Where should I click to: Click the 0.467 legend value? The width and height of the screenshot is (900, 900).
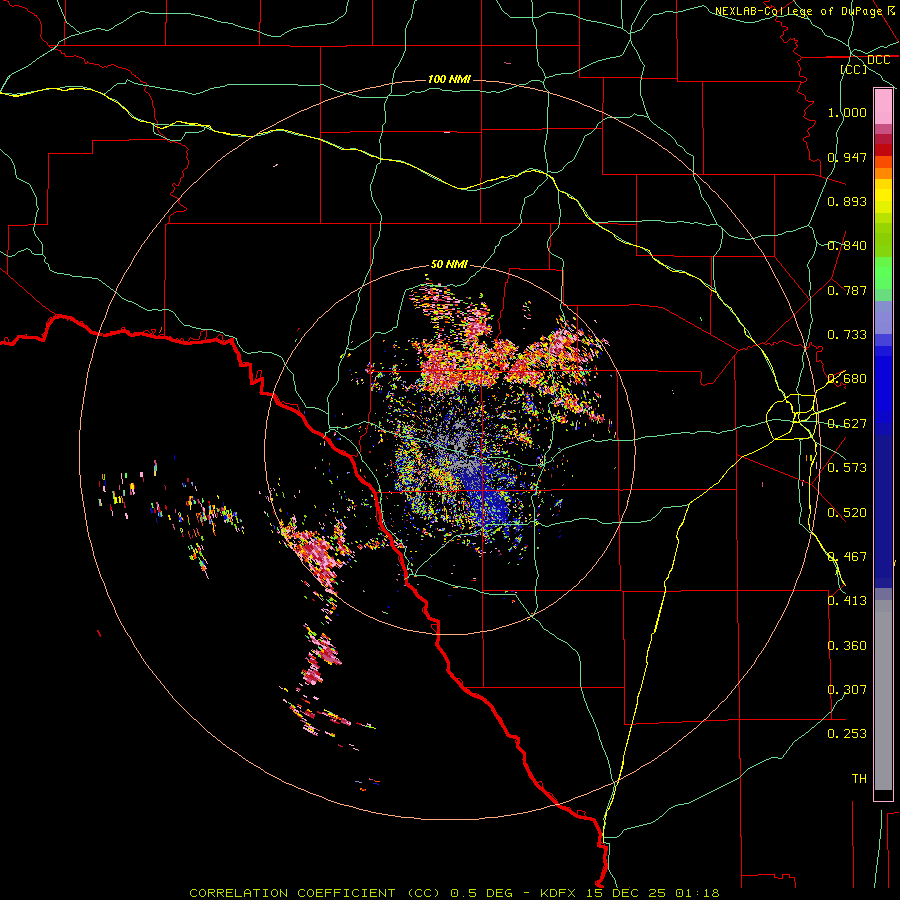click(847, 557)
